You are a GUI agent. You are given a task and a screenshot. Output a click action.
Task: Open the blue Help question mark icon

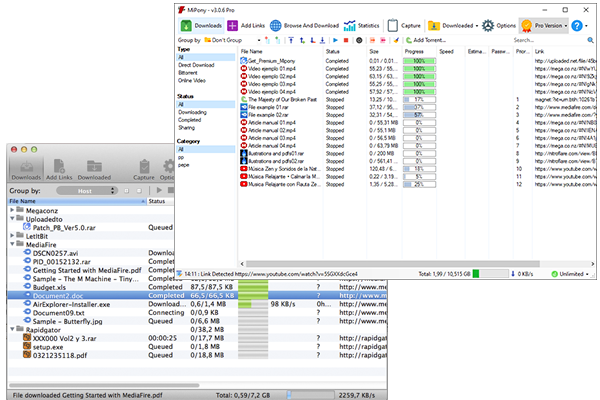[577, 26]
